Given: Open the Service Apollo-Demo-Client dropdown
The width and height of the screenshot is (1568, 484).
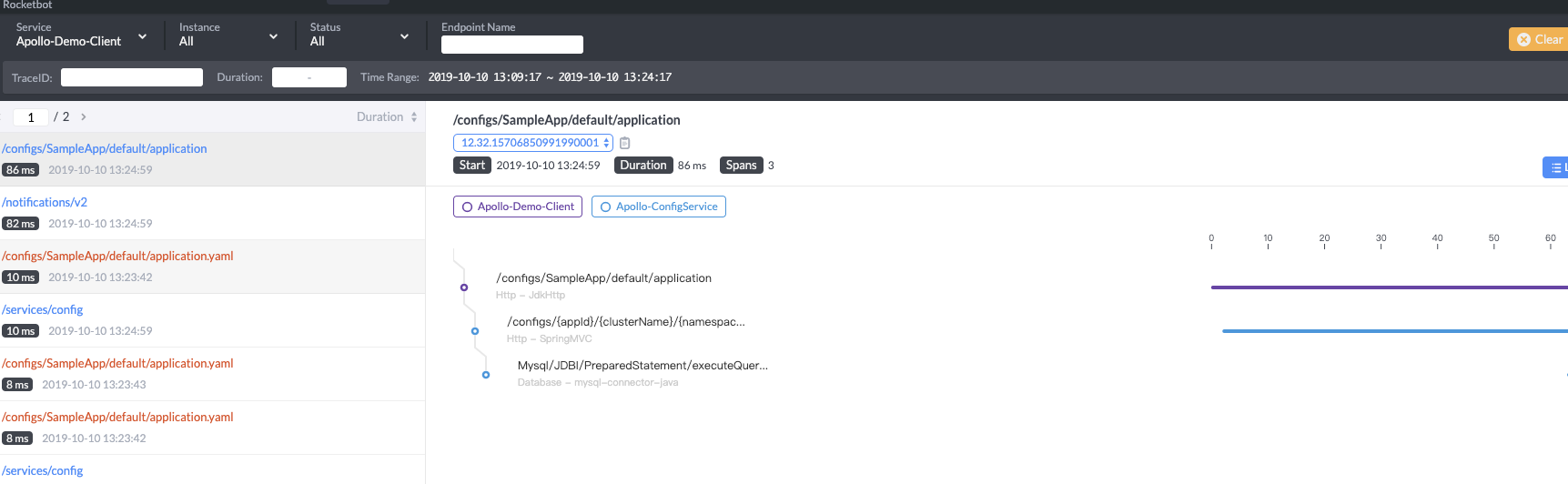Looking at the screenshot, I should pos(82,35).
